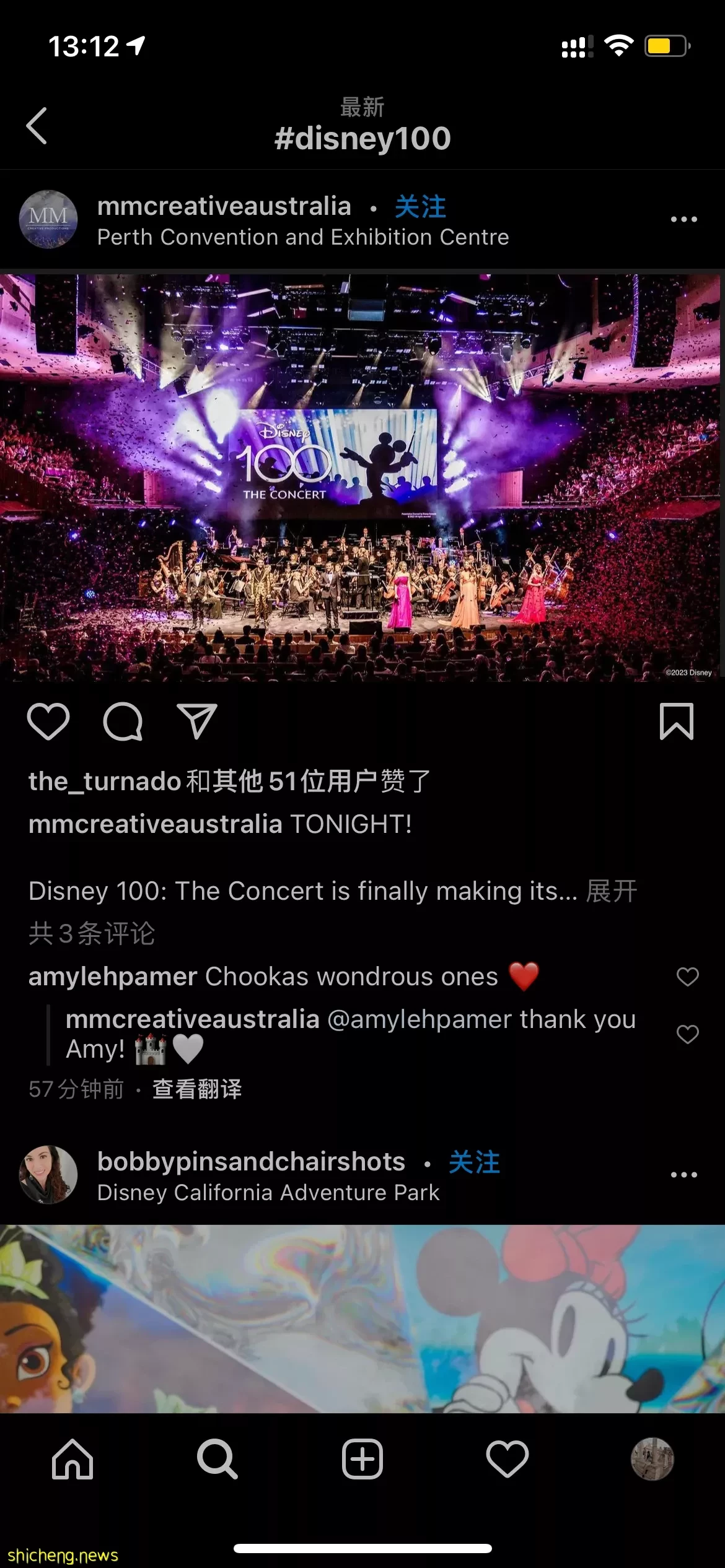
Task: View all 3 comments
Action: [x=92, y=933]
